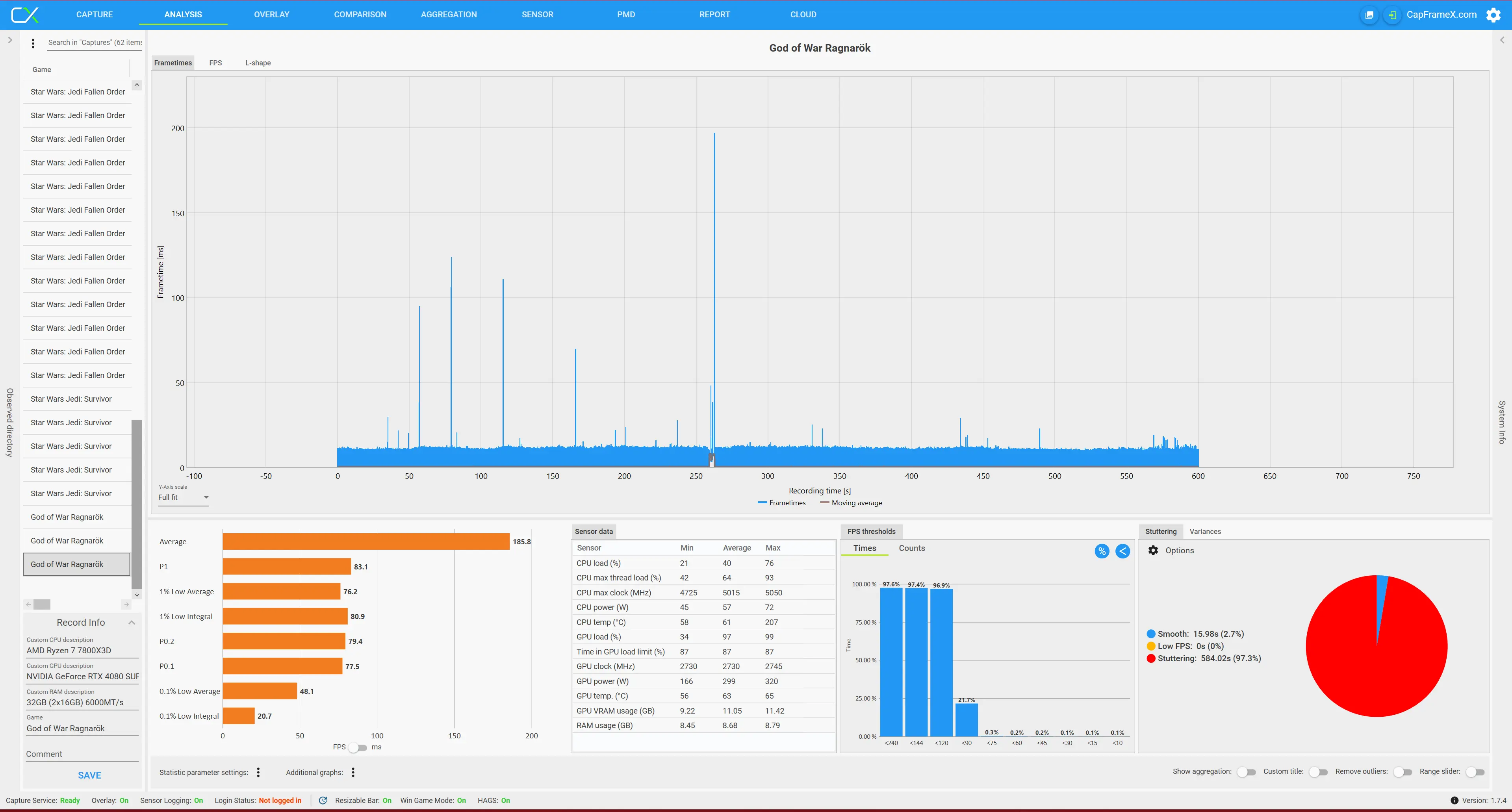Select the Times tab in FPS thresholds
Viewport: 1512px width, 812px height.
[865, 548]
